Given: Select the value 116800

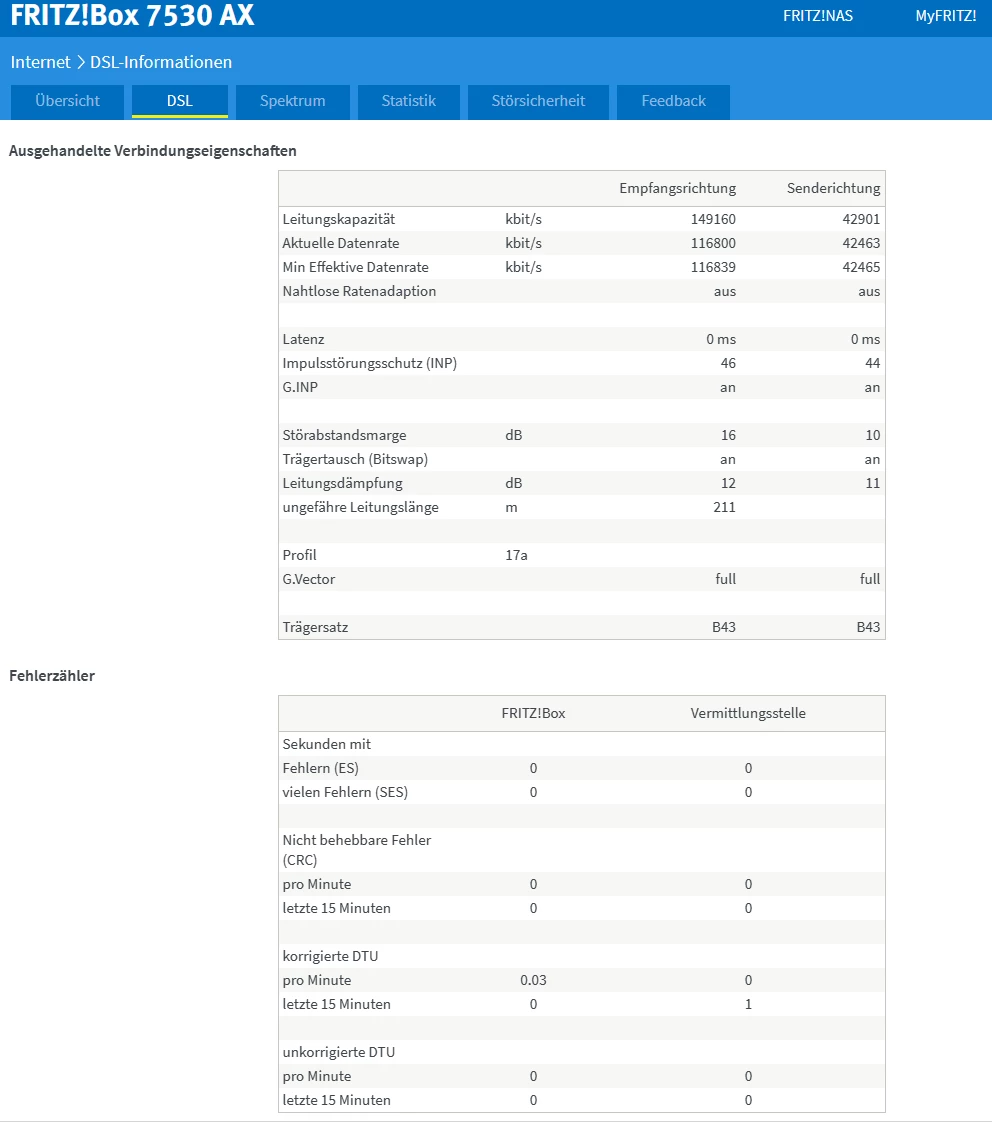Looking at the screenshot, I should pos(713,243).
